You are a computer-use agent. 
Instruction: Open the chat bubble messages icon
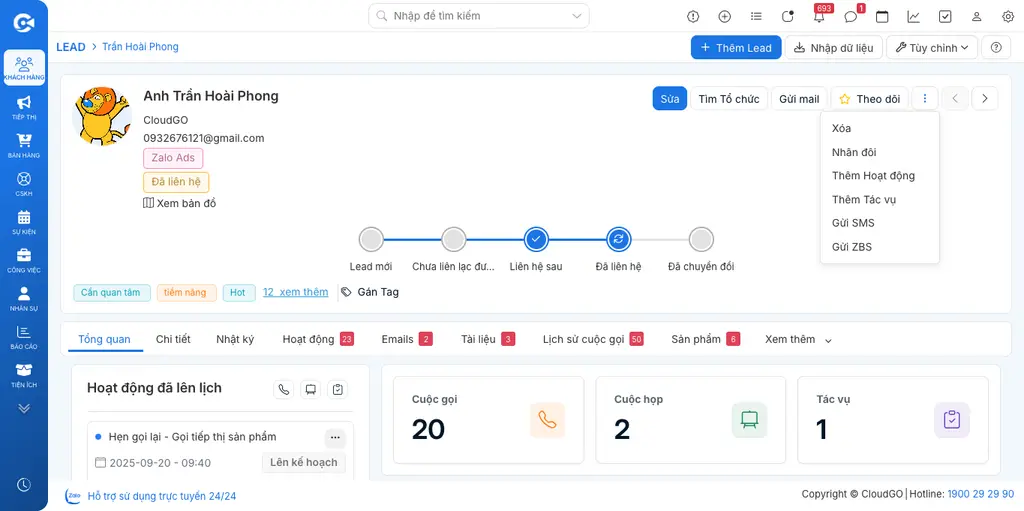[x=851, y=16]
